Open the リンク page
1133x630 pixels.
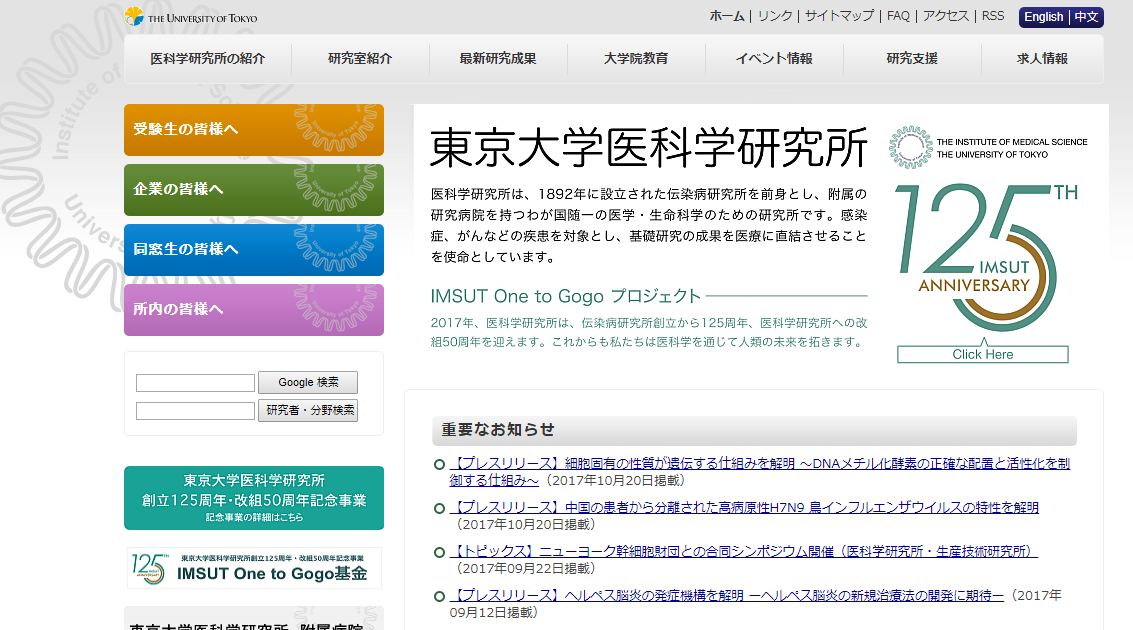point(775,16)
